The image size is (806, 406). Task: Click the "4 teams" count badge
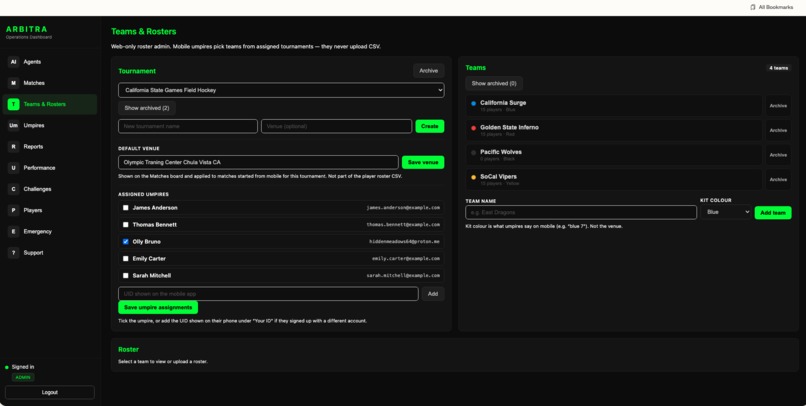[x=778, y=68]
